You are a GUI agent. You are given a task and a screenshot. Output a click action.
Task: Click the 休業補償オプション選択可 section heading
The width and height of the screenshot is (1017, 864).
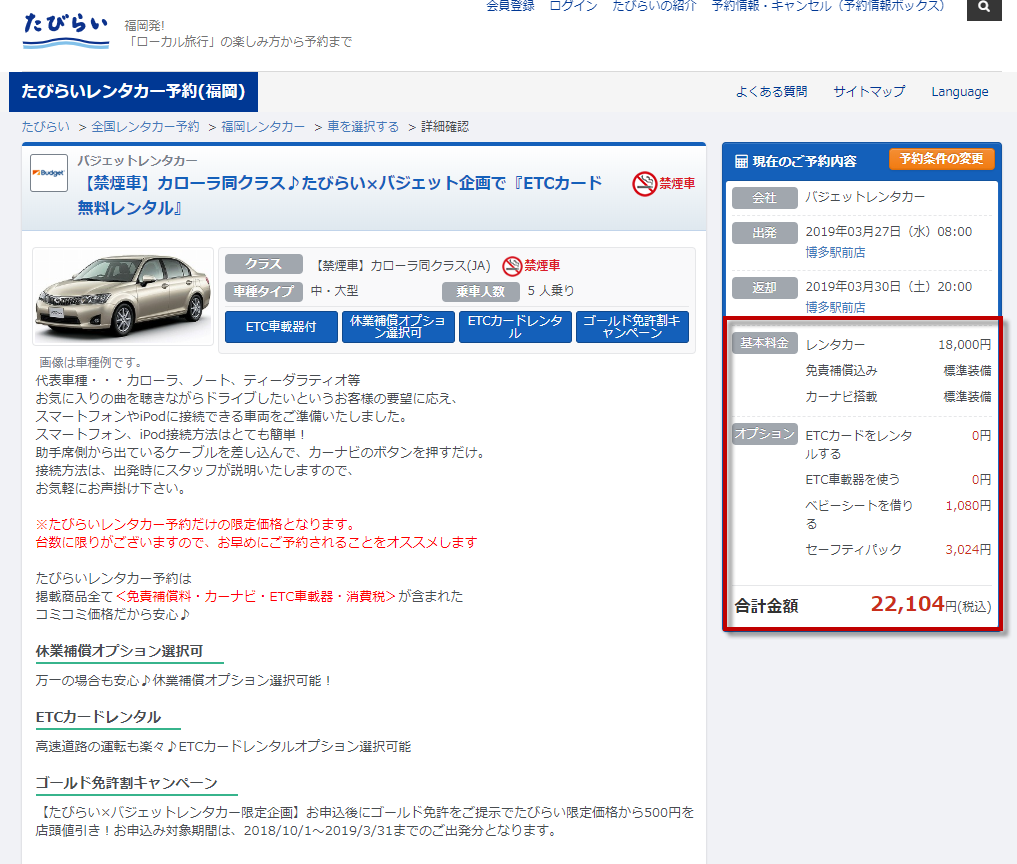tap(119, 651)
